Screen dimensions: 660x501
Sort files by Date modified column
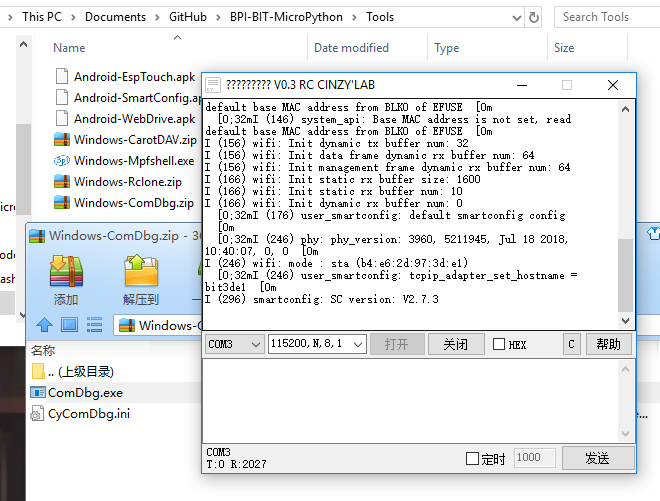pos(351,48)
